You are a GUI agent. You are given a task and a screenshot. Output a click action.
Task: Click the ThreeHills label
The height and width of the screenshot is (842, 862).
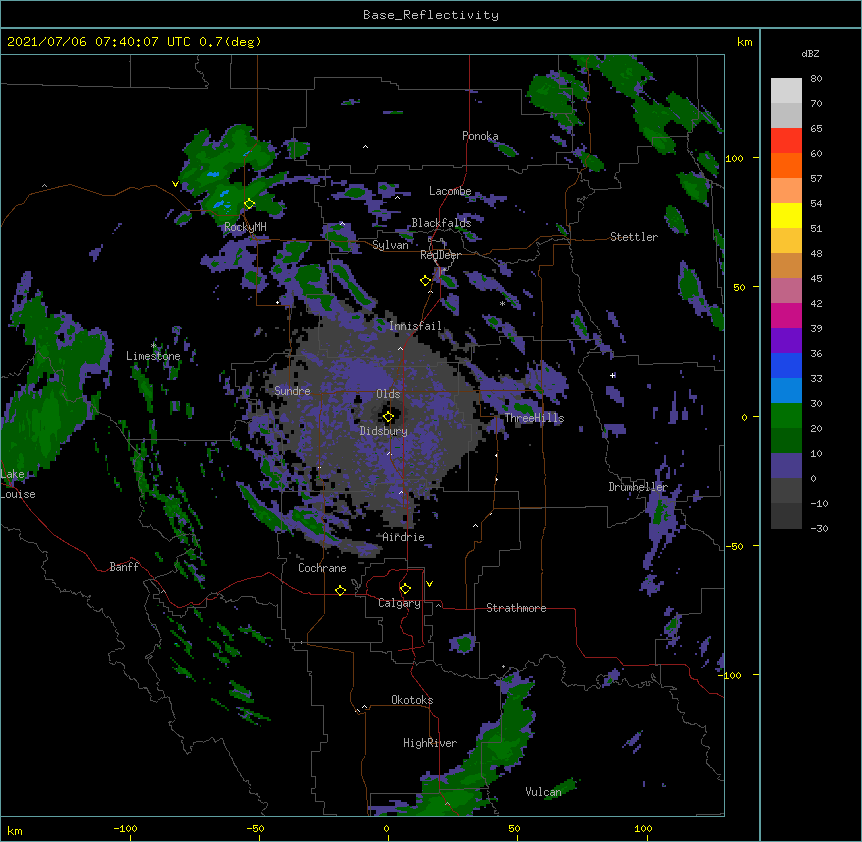click(534, 418)
